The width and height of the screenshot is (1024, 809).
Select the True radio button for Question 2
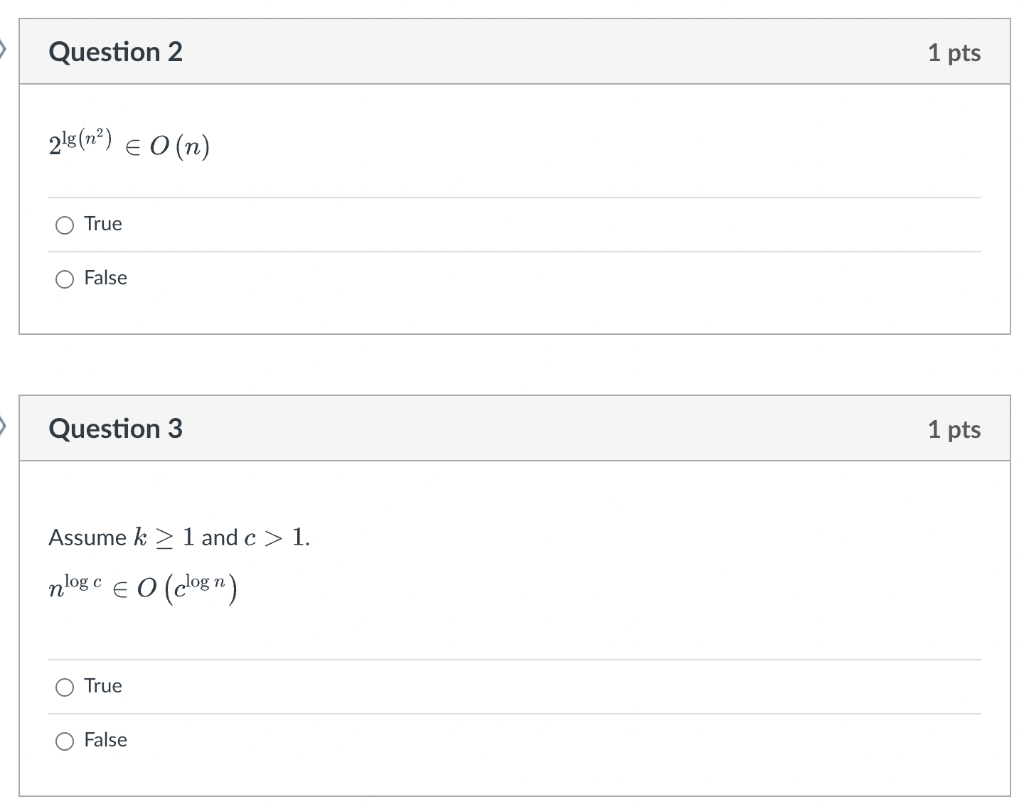pyautogui.click(x=63, y=224)
